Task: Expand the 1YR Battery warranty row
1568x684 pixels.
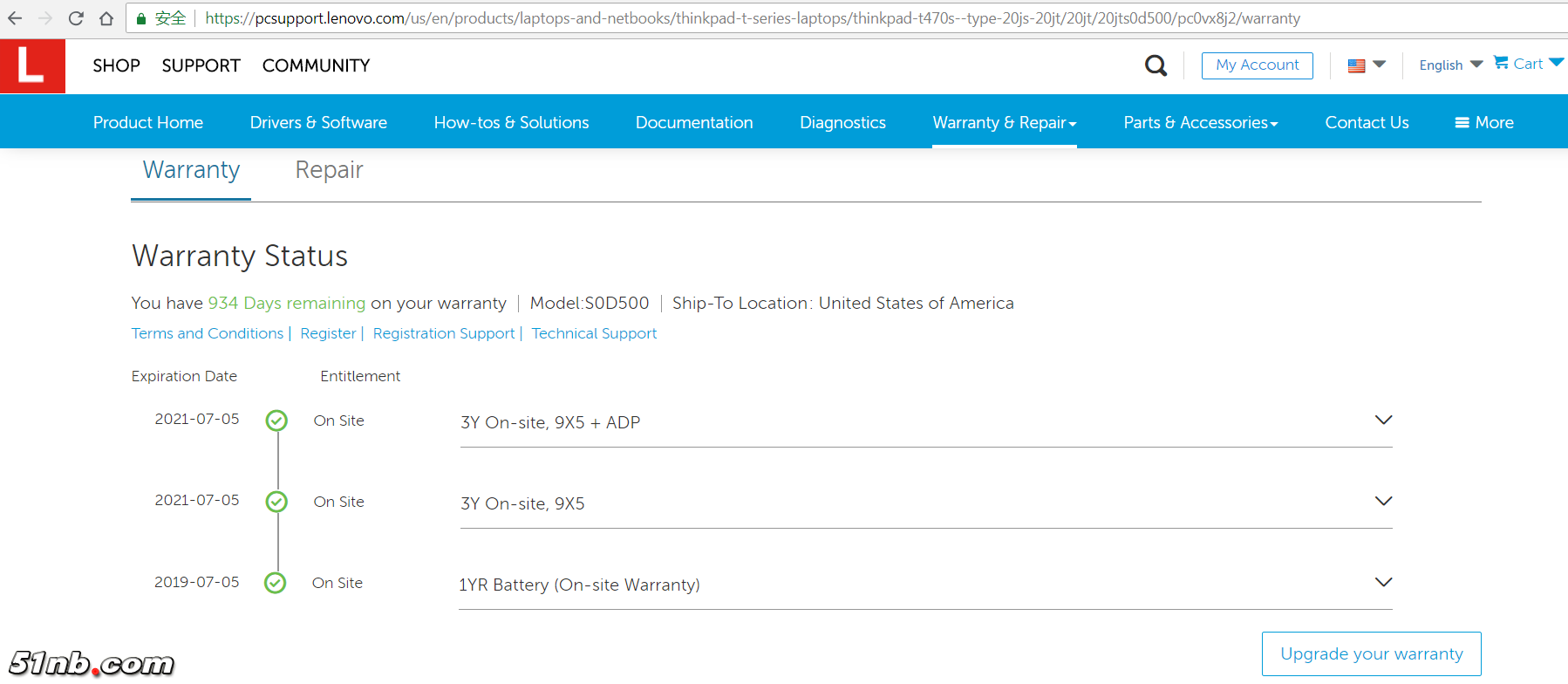Action: (x=1383, y=583)
